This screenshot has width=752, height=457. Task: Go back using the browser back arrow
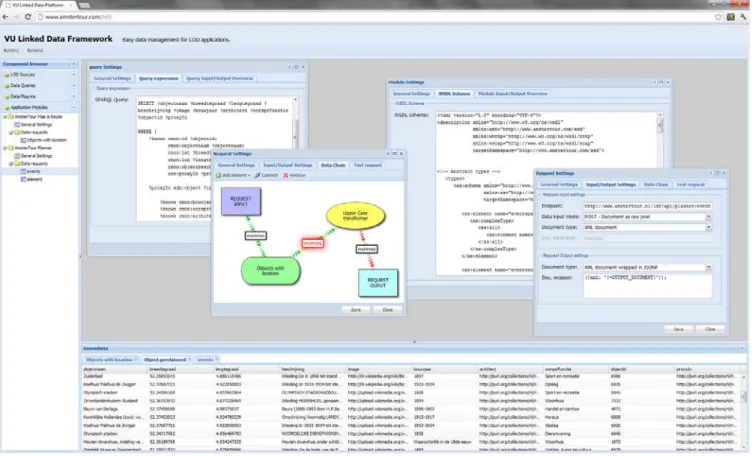6,17
